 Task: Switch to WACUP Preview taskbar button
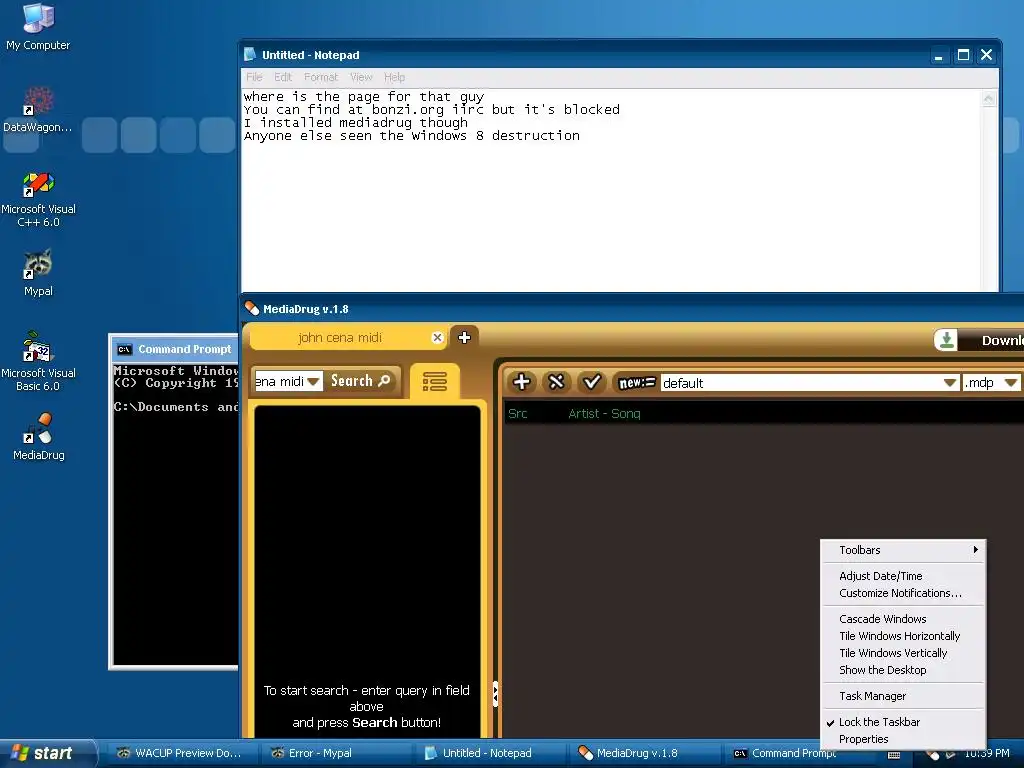click(181, 753)
